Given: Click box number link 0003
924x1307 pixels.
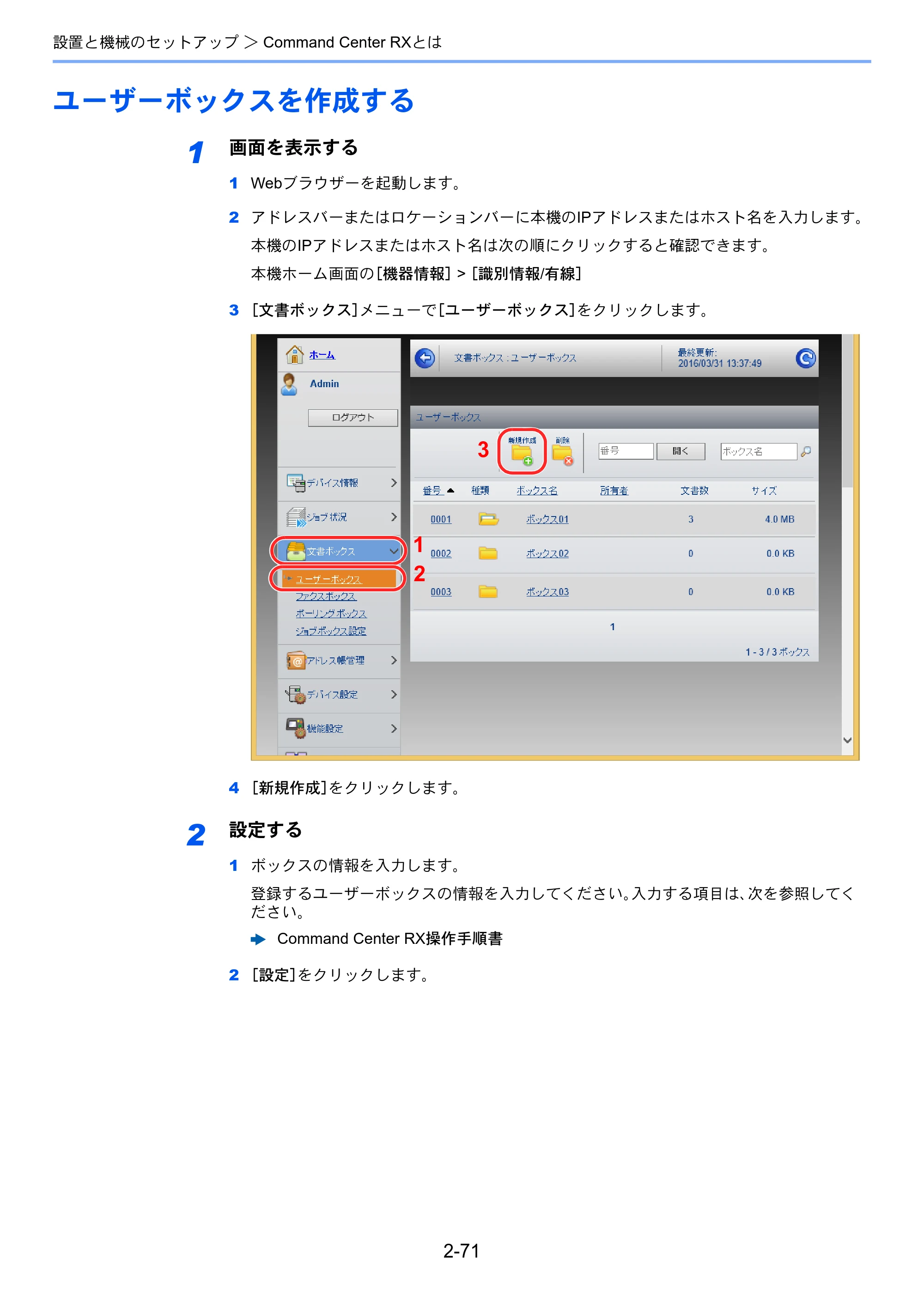Looking at the screenshot, I should tap(441, 592).
